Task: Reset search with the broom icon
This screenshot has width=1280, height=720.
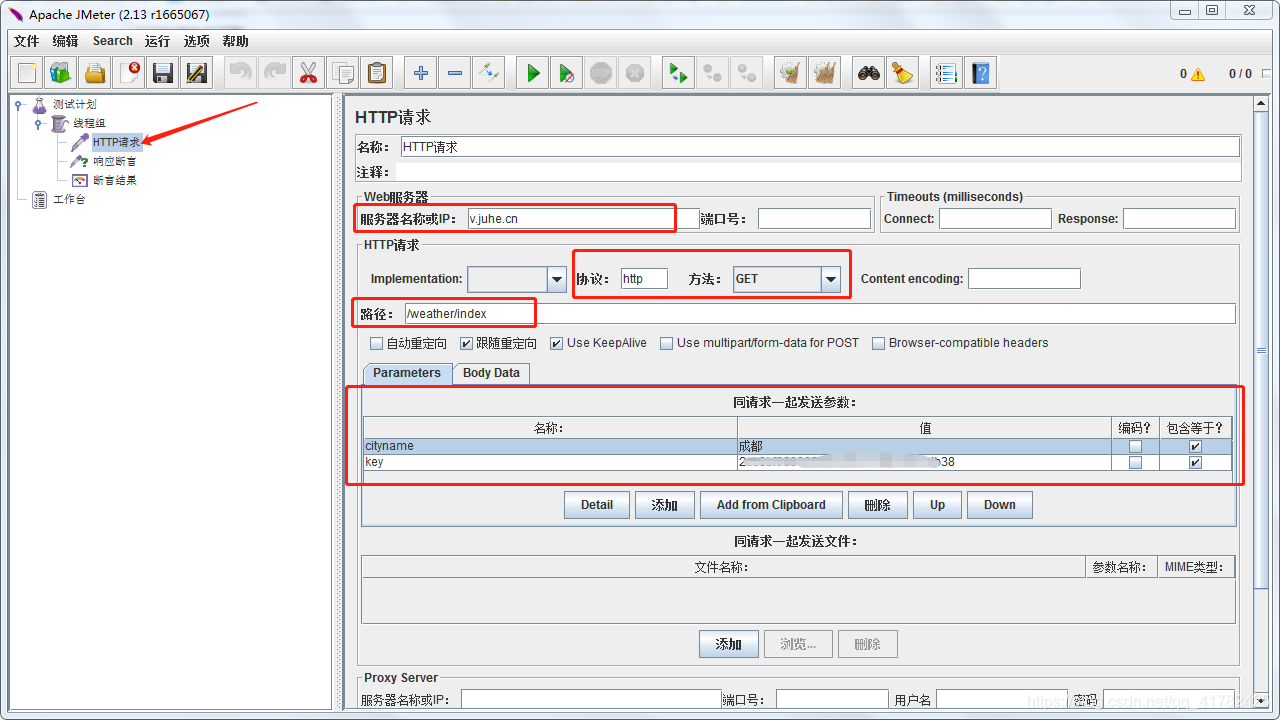Action: click(x=903, y=73)
